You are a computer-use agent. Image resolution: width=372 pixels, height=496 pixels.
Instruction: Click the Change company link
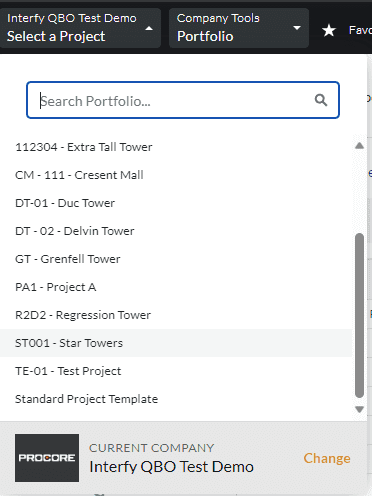tap(327, 458)
